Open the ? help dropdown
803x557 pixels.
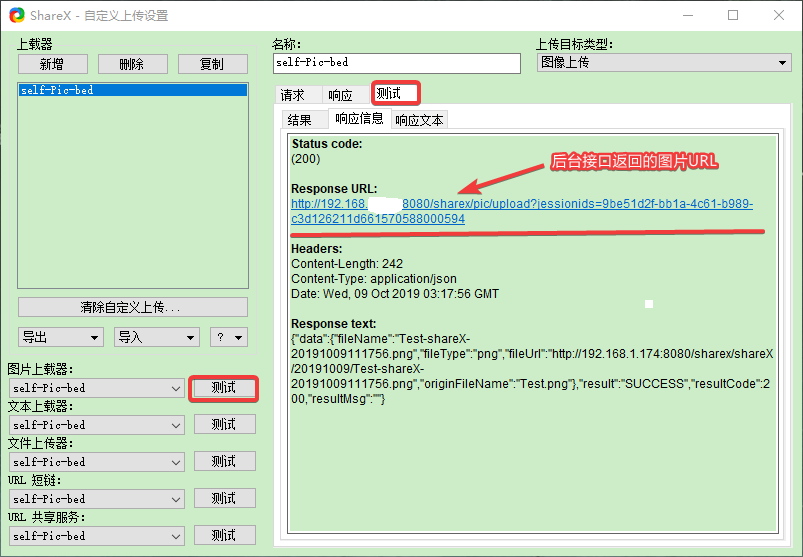[229, 337]
